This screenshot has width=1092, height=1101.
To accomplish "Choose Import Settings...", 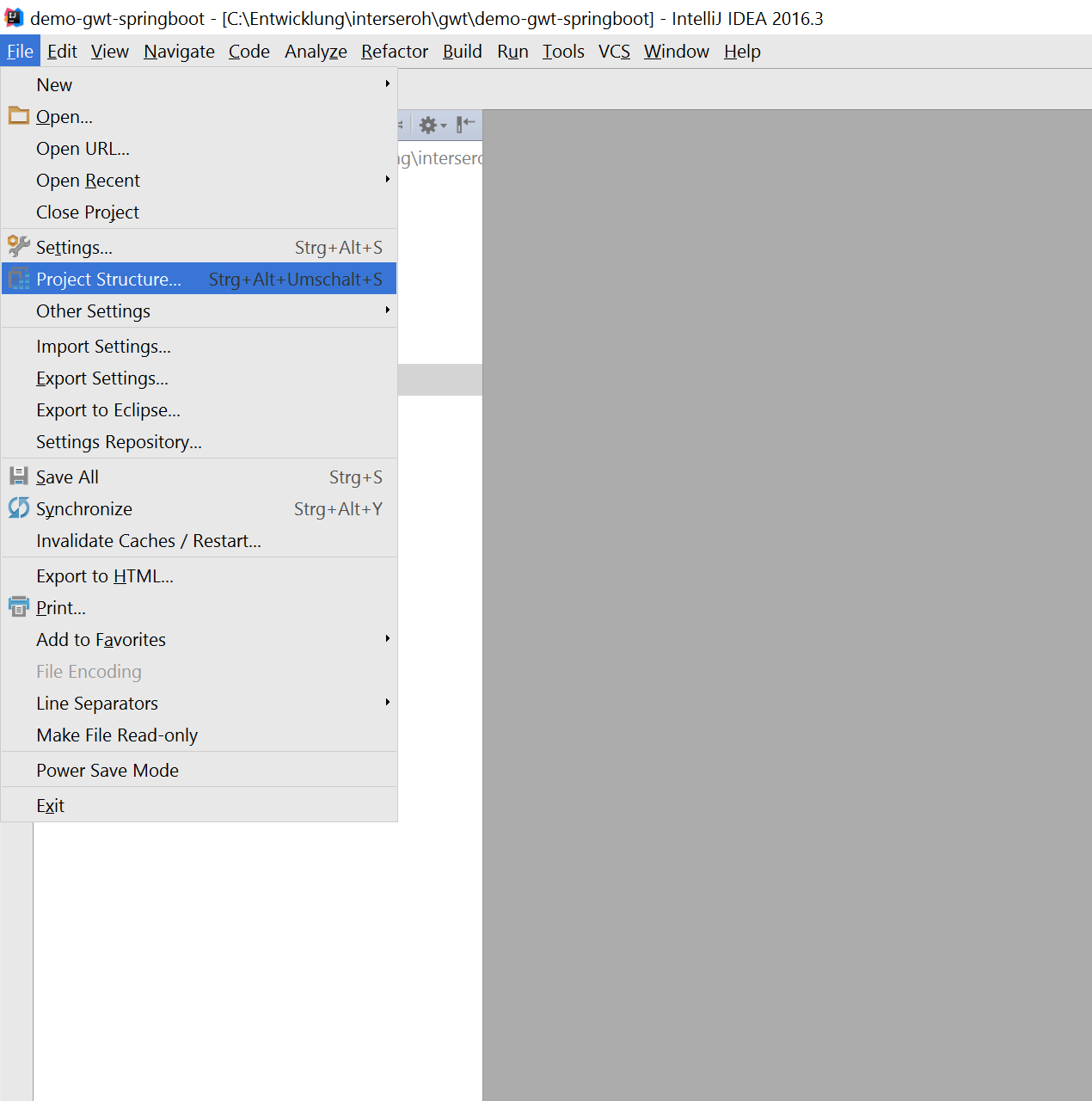I will coord(199,346).
